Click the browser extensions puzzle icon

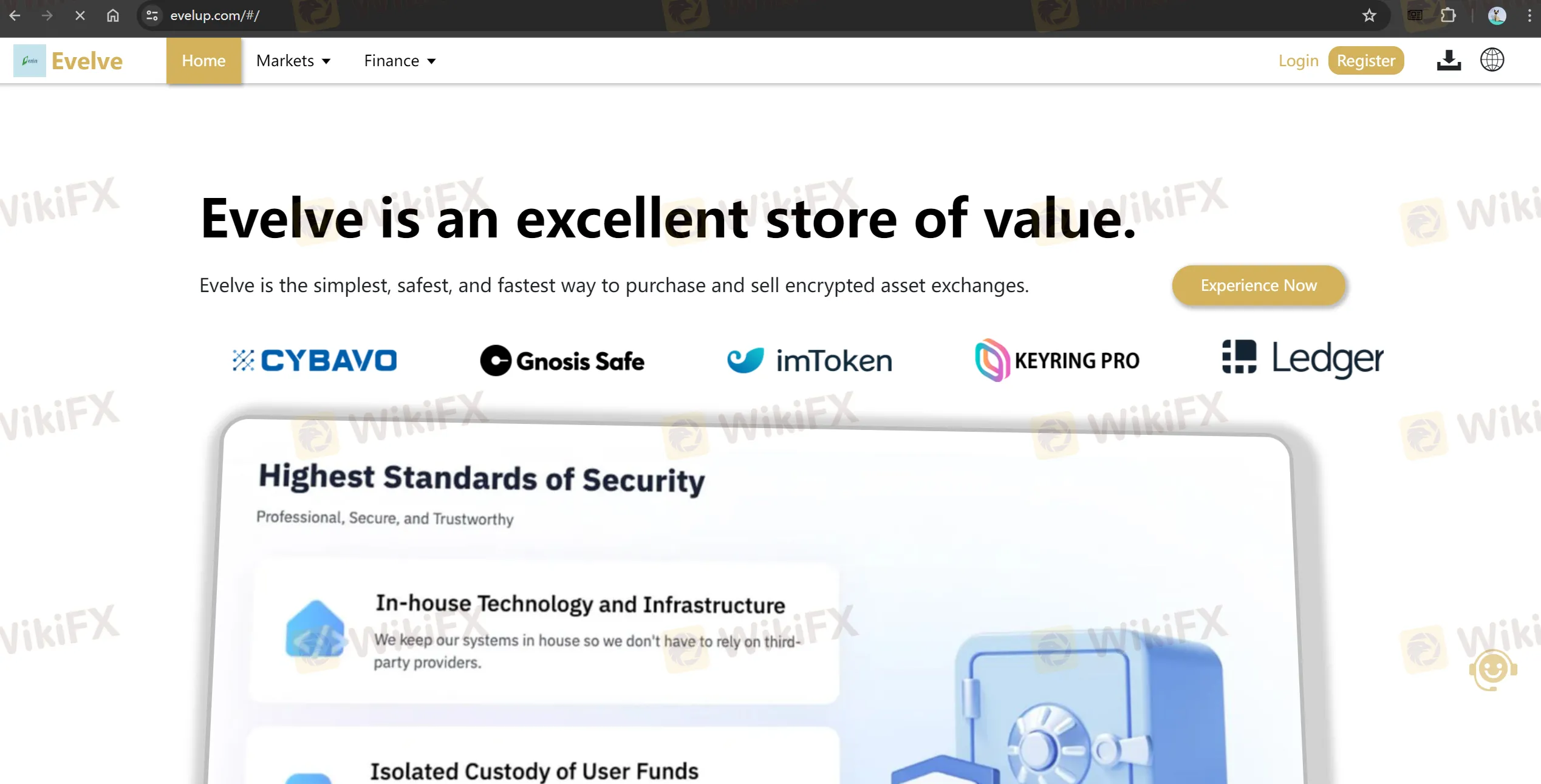tap(1449, 15)
